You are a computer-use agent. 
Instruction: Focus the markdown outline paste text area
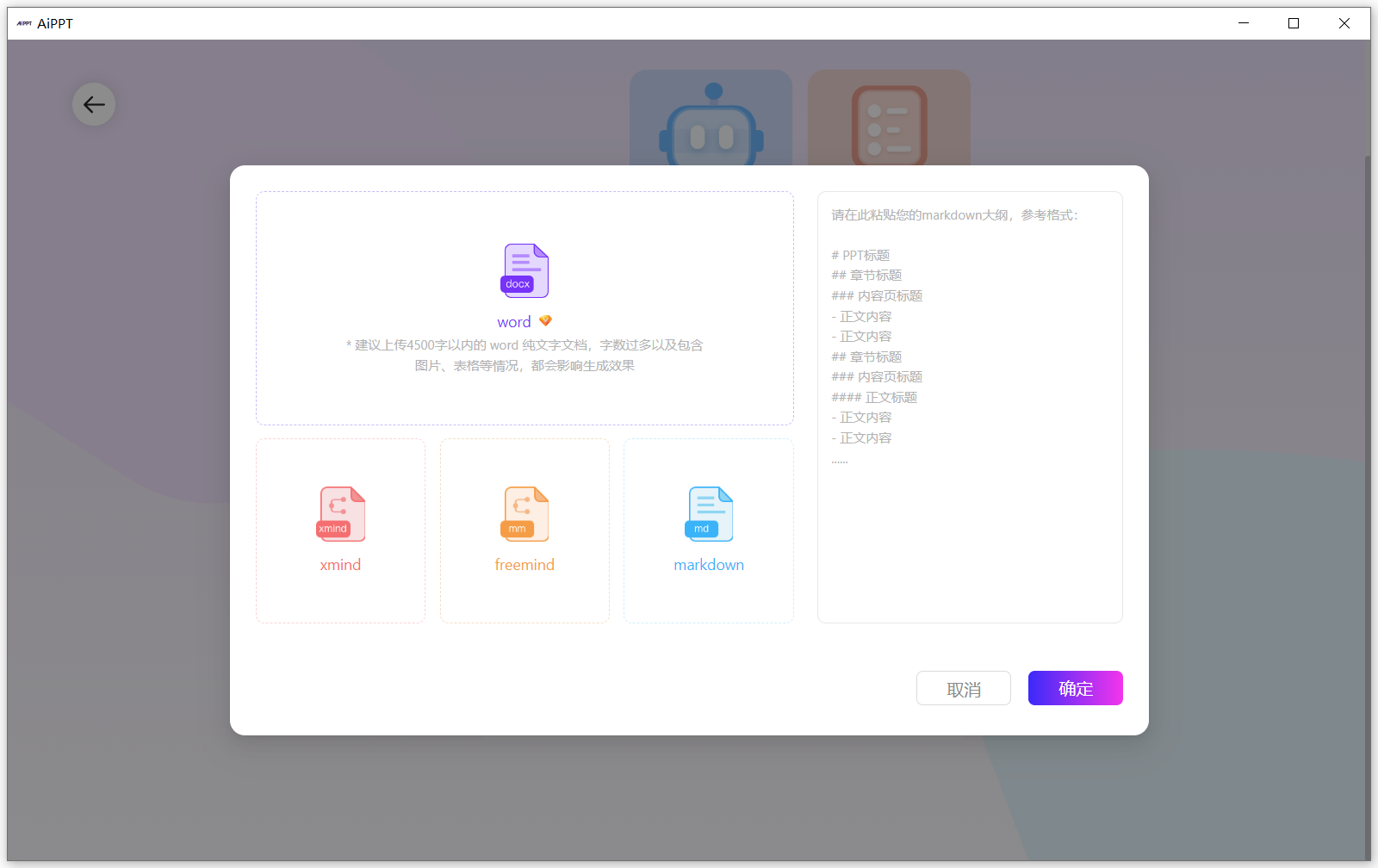970,407
